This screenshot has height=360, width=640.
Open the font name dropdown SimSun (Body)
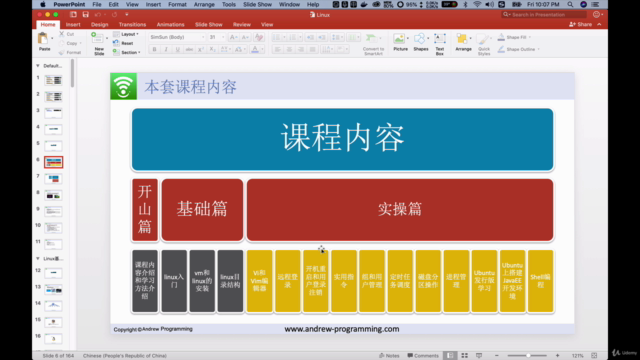(x=177, y=37)
